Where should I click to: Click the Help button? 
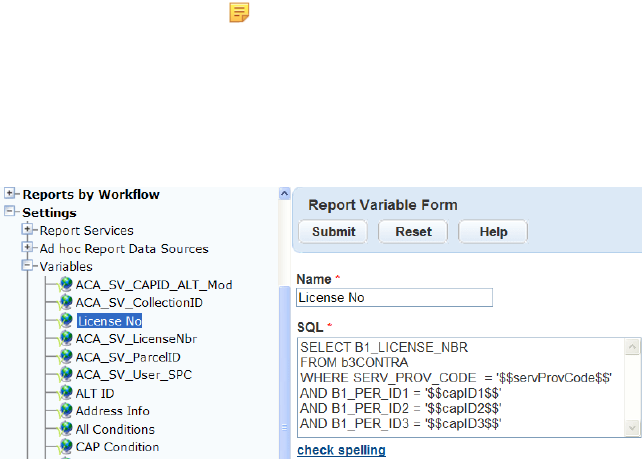pos(493,232)
